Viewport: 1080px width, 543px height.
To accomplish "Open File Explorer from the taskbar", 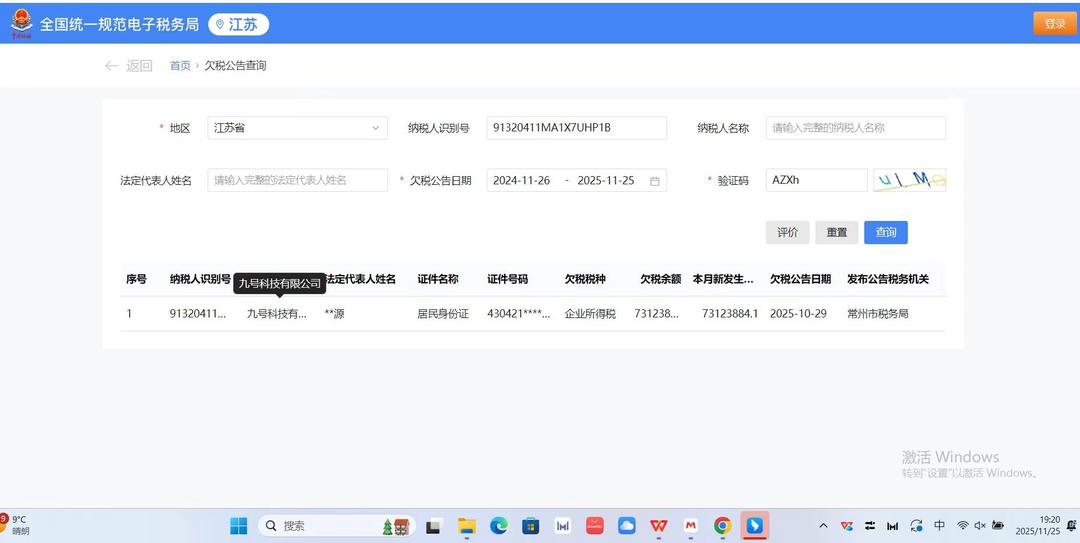I will tap(466, 526).
